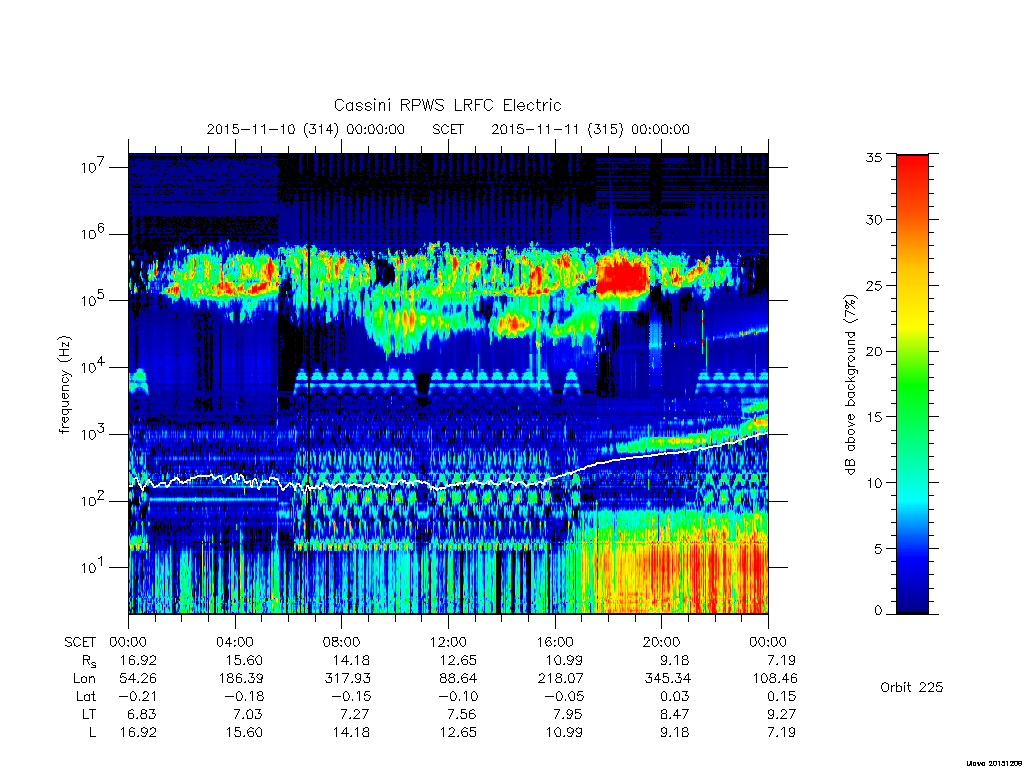Click the color bar value '35'

pyautogui.click(x=873, y=157)
